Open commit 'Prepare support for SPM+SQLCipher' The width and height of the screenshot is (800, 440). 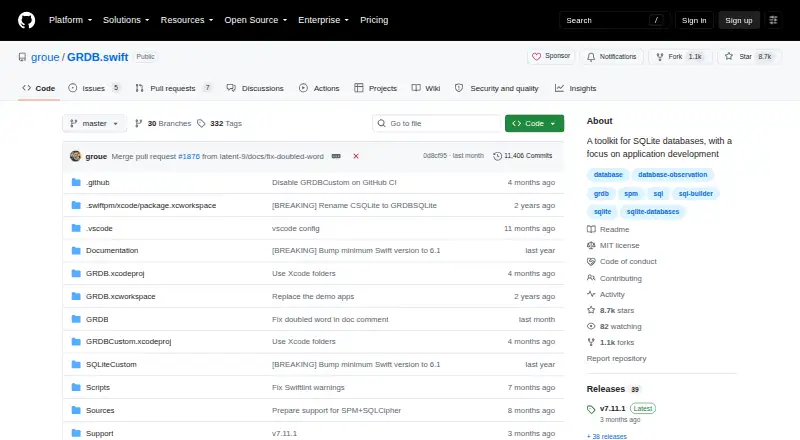coord(336,410)
